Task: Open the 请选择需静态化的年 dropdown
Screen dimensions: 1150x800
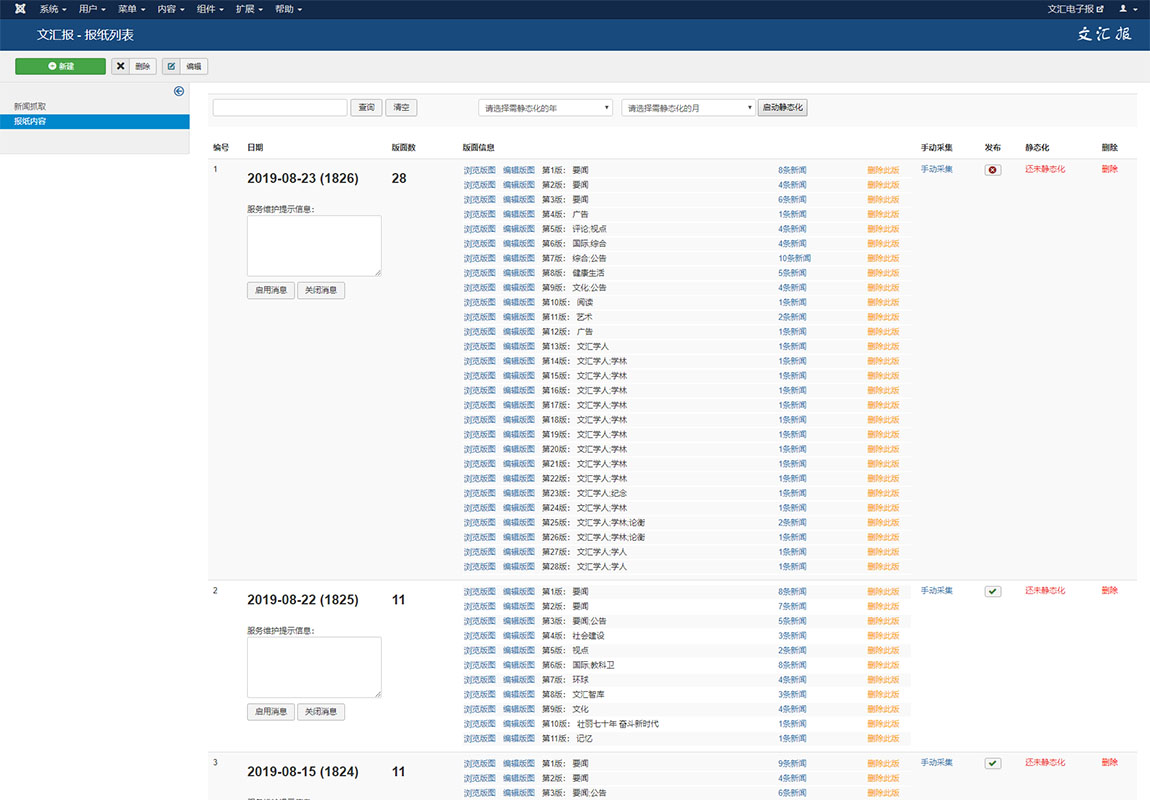Action: point(545,108)
